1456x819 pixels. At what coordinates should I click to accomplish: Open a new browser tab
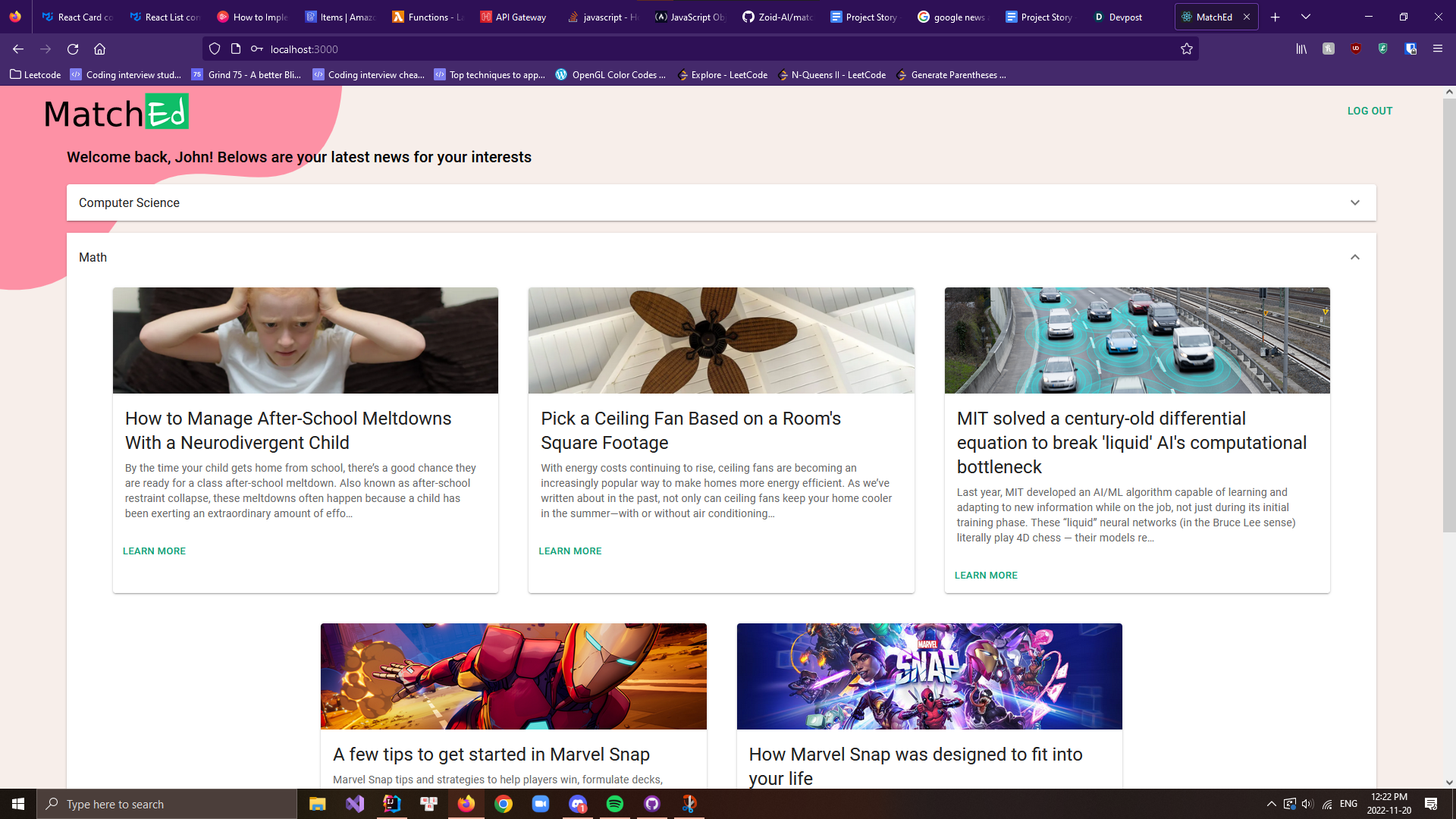click(x=1276, y=17)
